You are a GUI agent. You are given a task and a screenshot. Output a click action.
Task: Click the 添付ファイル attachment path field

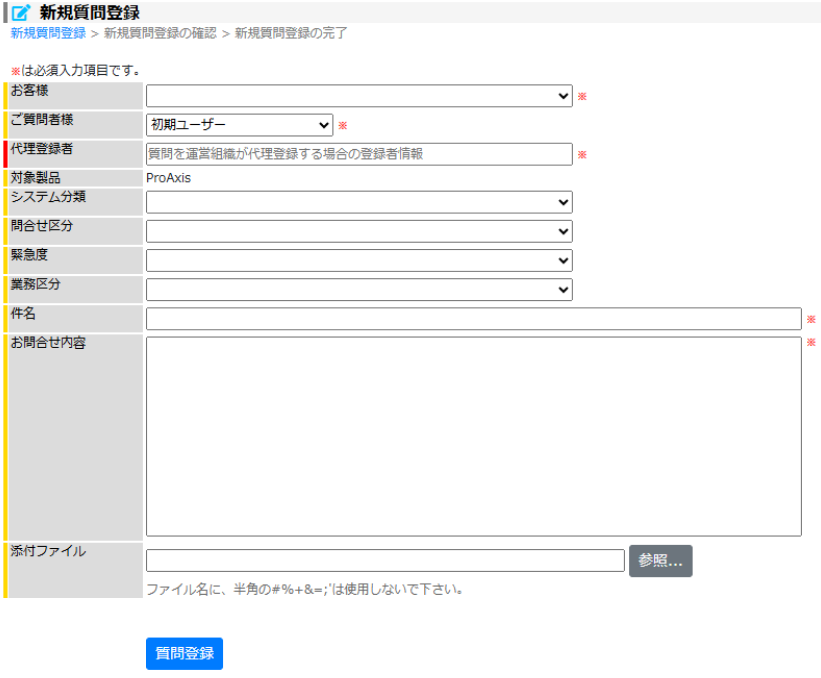[x=385, y=560]
